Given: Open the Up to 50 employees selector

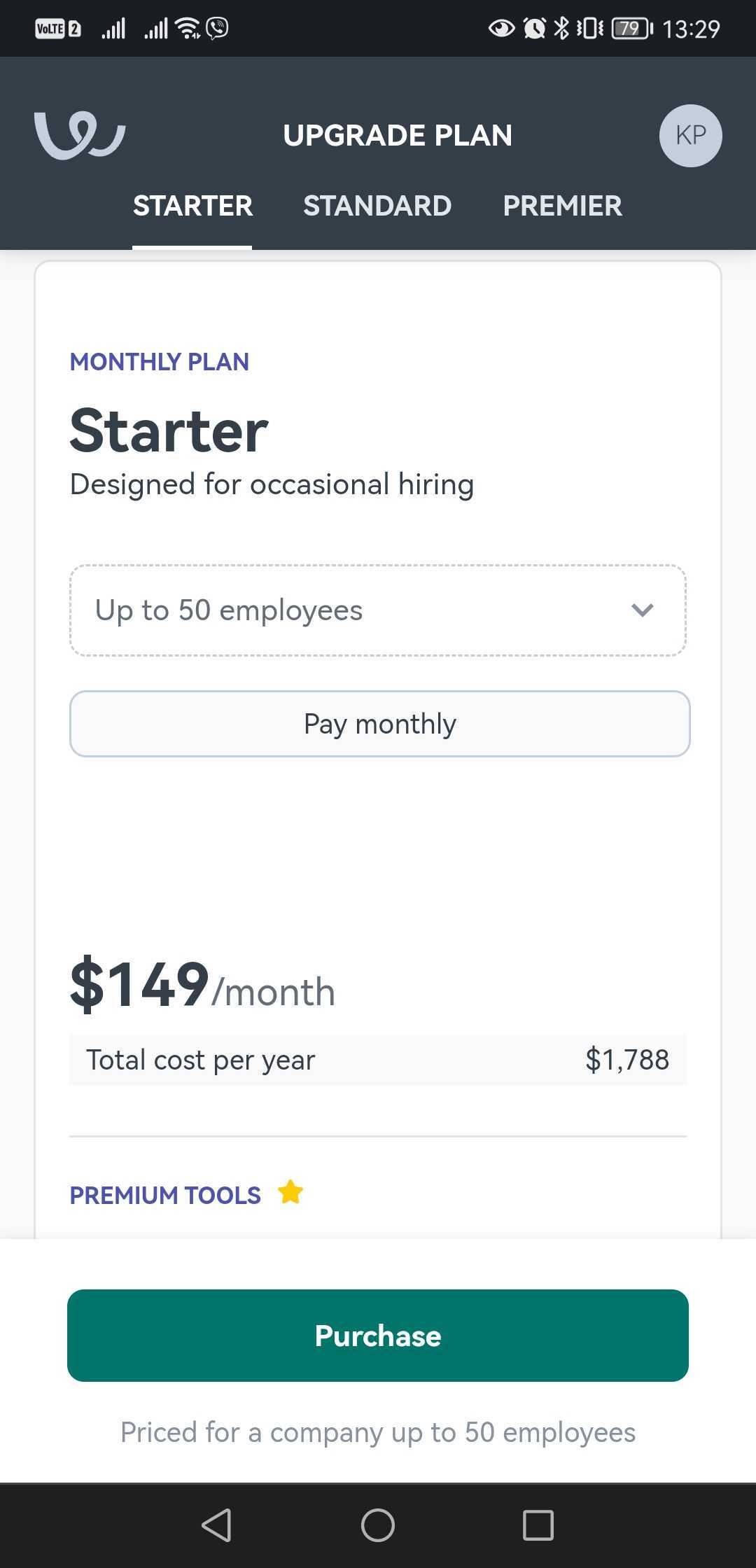Looking at the screenshot, I should pyautogui.click(x=378, y=609).
